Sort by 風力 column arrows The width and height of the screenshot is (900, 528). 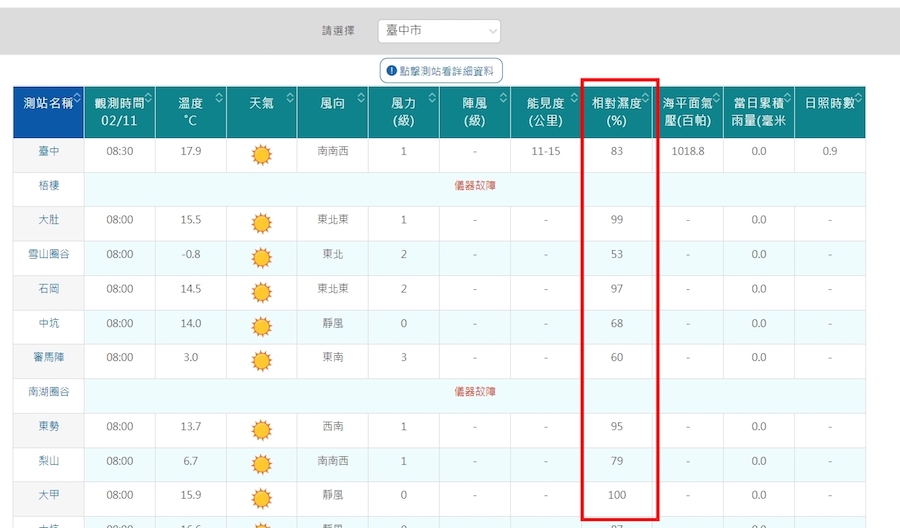(432, 97)
